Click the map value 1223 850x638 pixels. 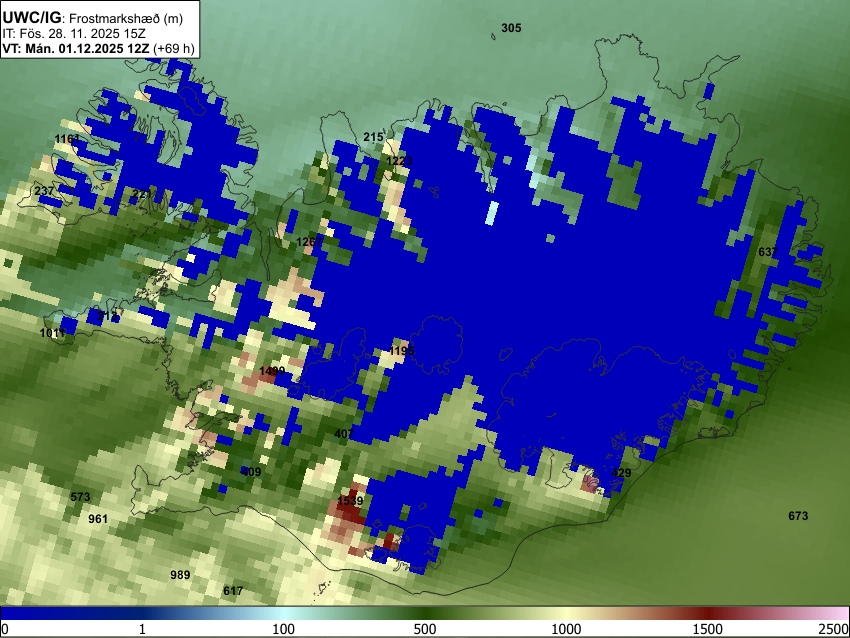point(399,161)
